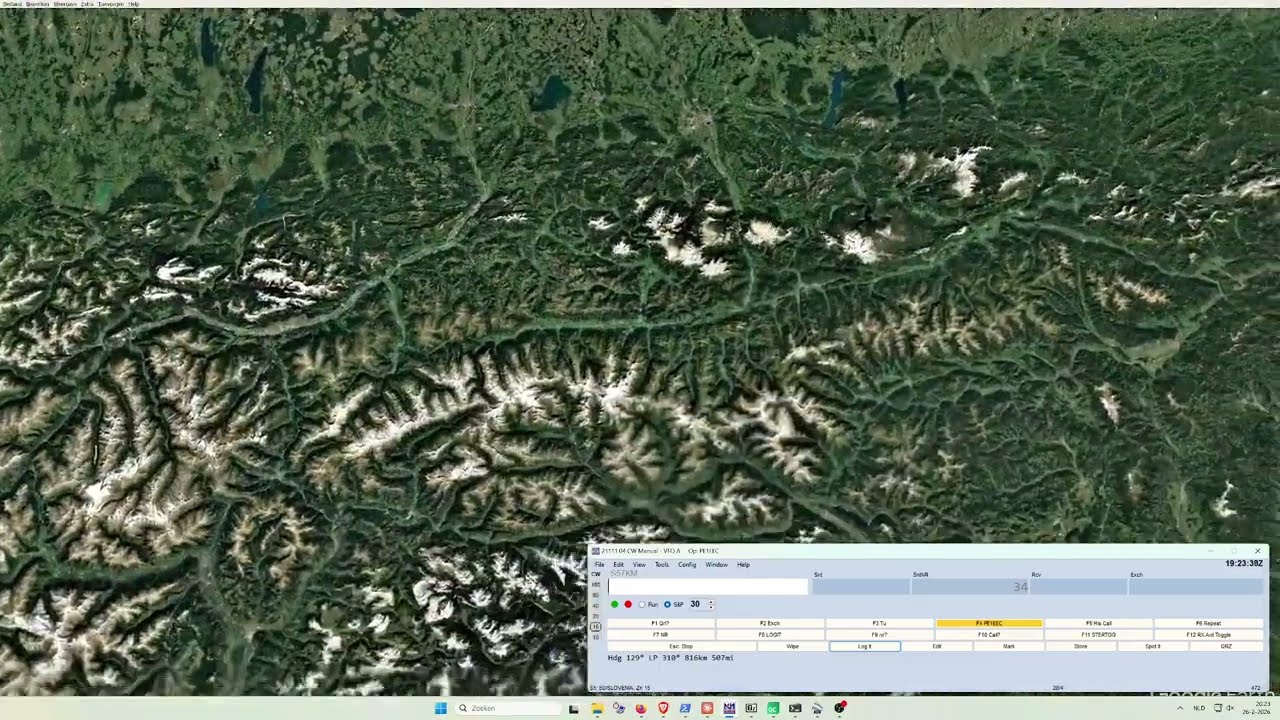Click the Windows taskbar search box
1280x720 pixels.
[x=508, y=708]
